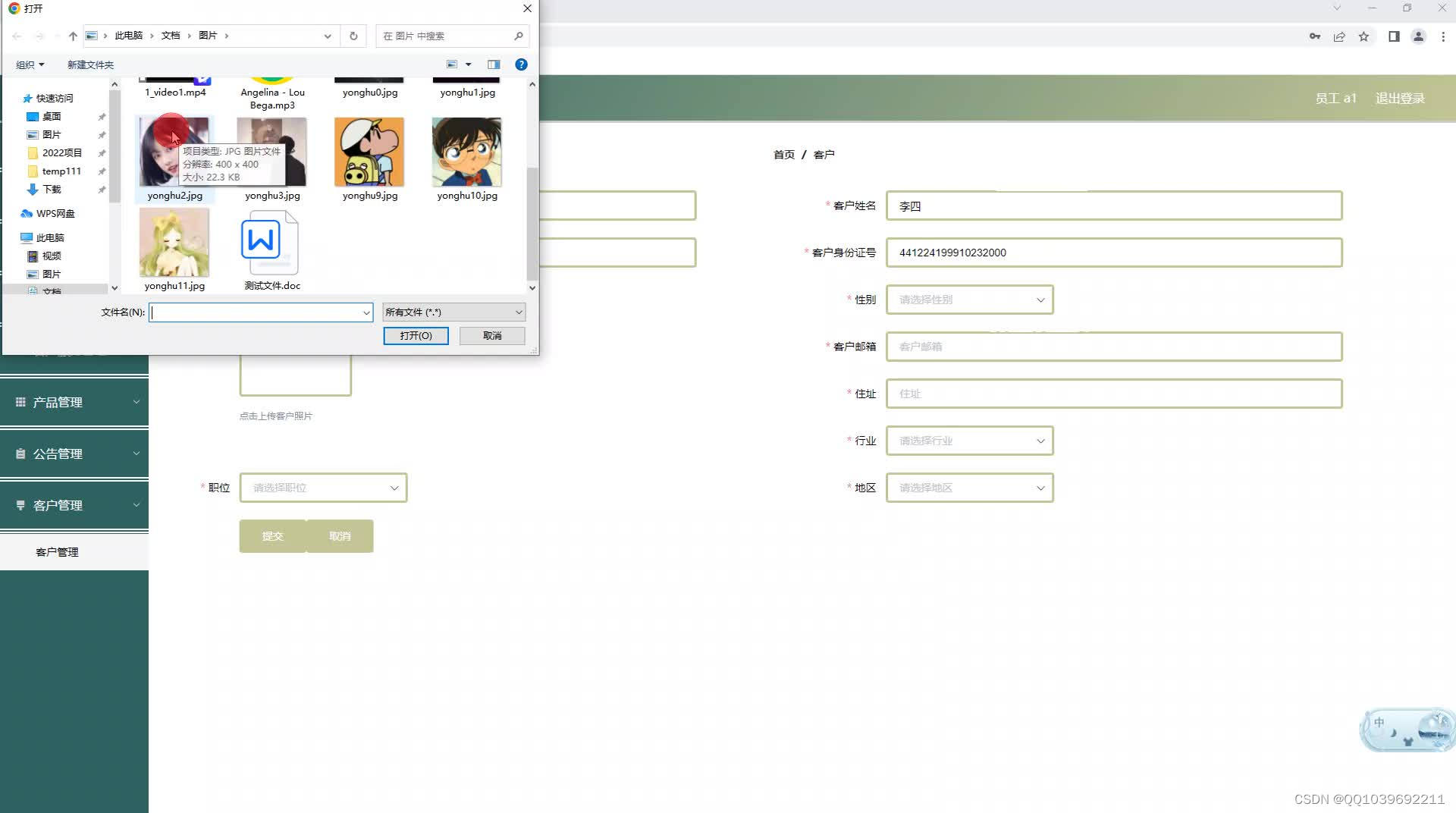This screenshot has height=813, width=1456.
Task: Toggle the browser side panel icon
Action: click(x=1394, y=36)
